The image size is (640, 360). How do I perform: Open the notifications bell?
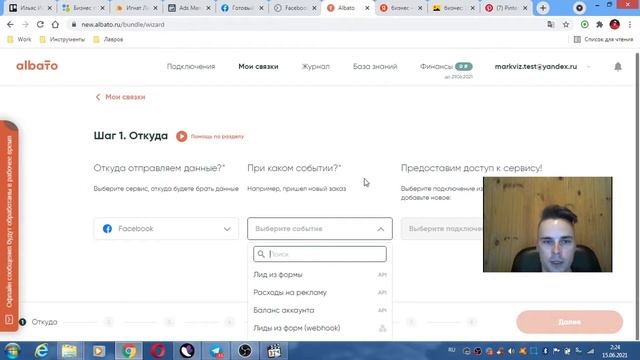point(618,67)
